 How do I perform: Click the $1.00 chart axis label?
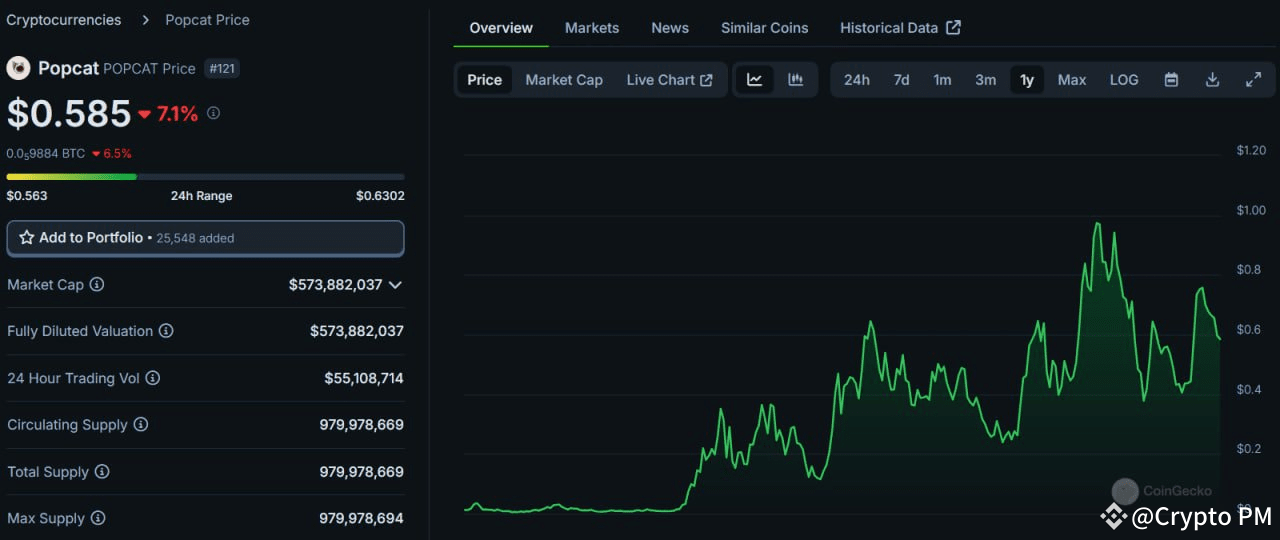tap(1251, 210)
